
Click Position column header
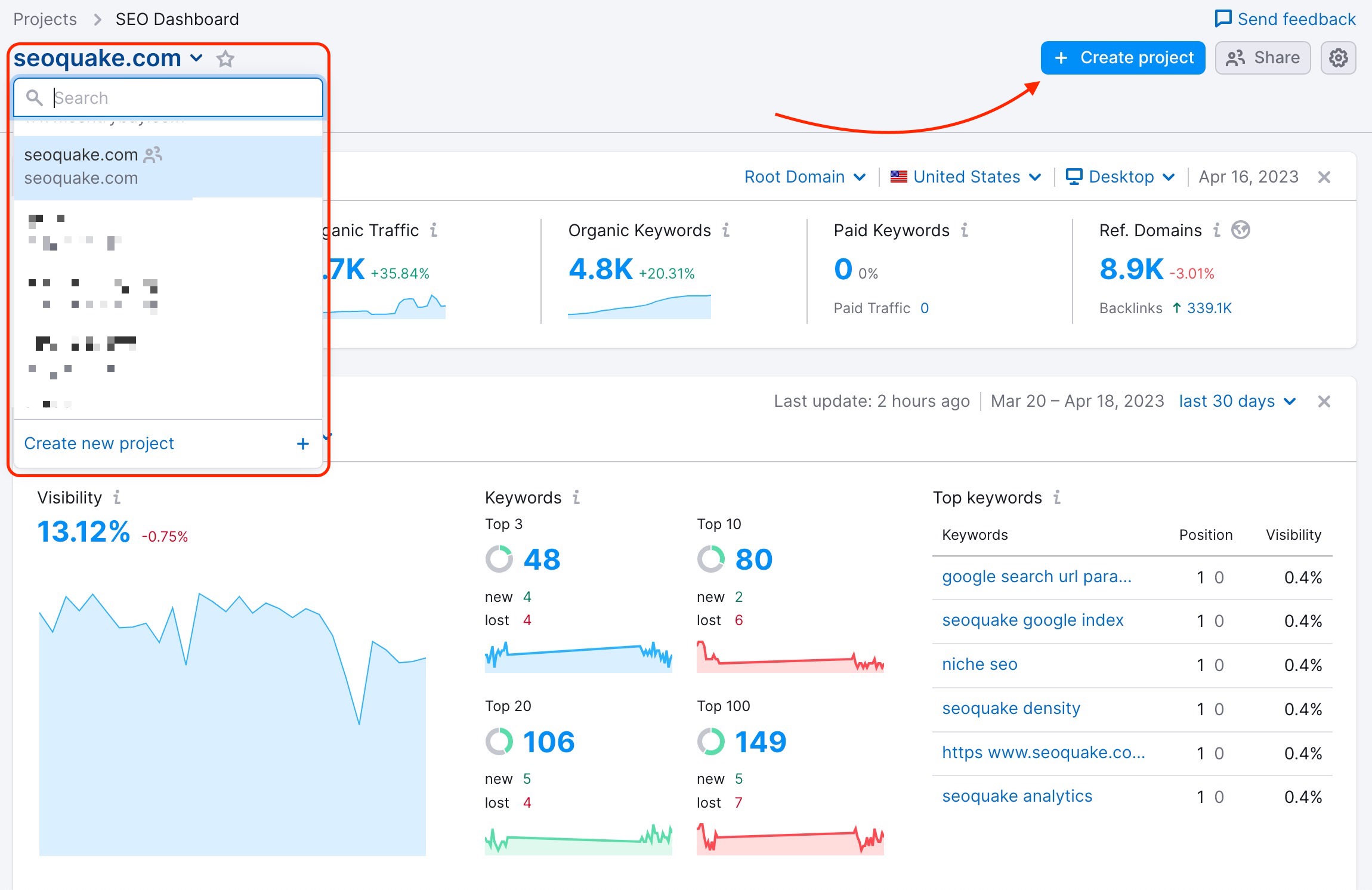1206,534
